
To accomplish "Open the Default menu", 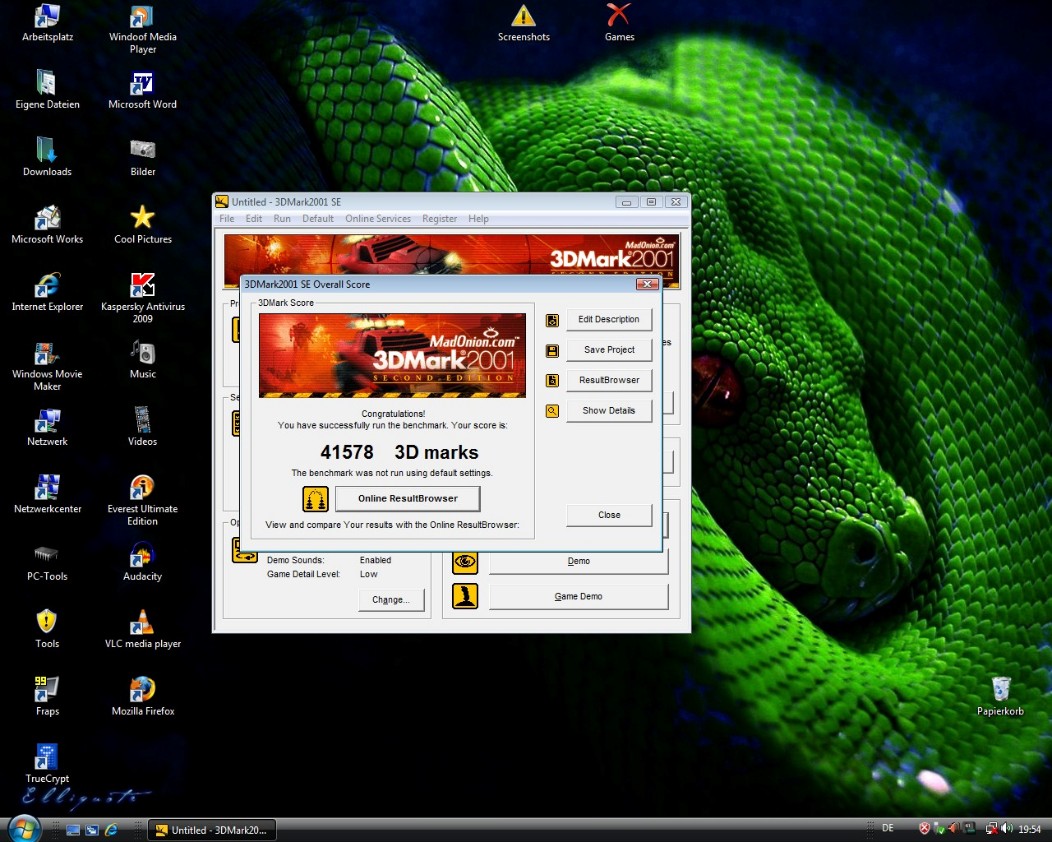I will [317, 219].
